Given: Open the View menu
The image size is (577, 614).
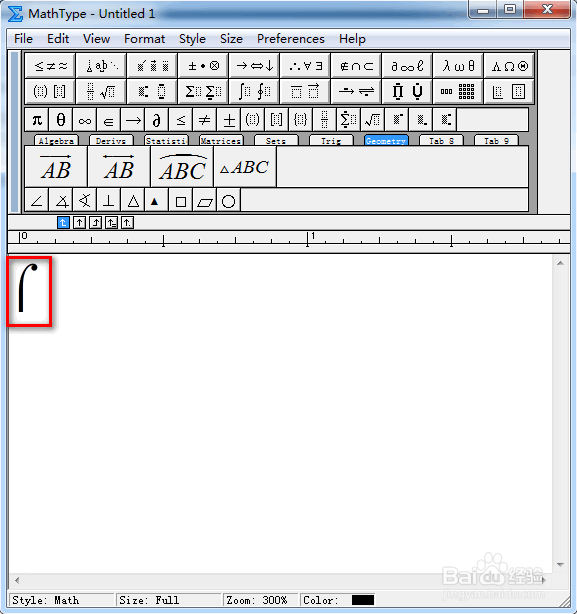Looking at the screenshot, I should (x=96, y=39).
